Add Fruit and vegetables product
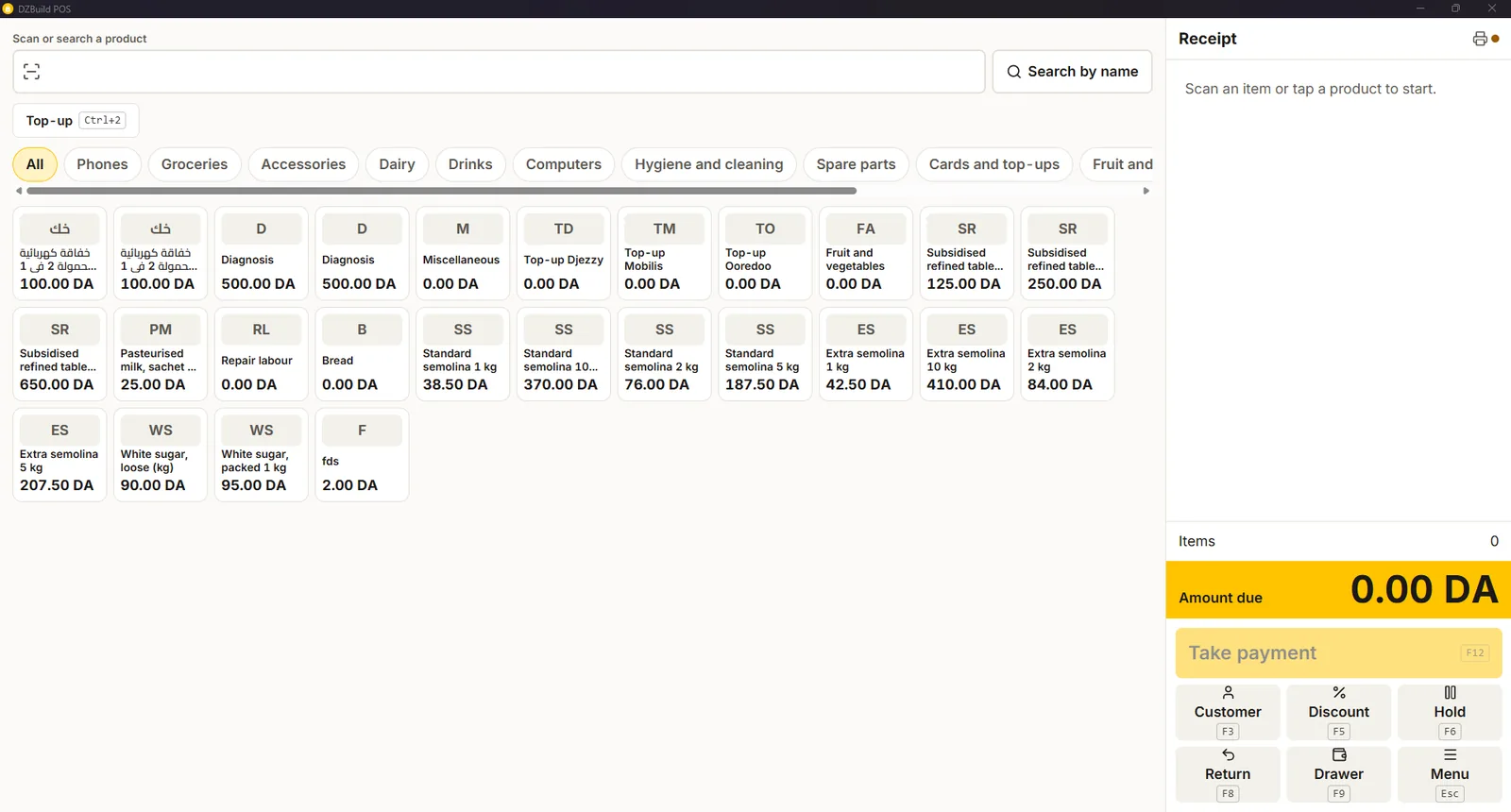The image size is (1511, 812). [x=866, y=254]
